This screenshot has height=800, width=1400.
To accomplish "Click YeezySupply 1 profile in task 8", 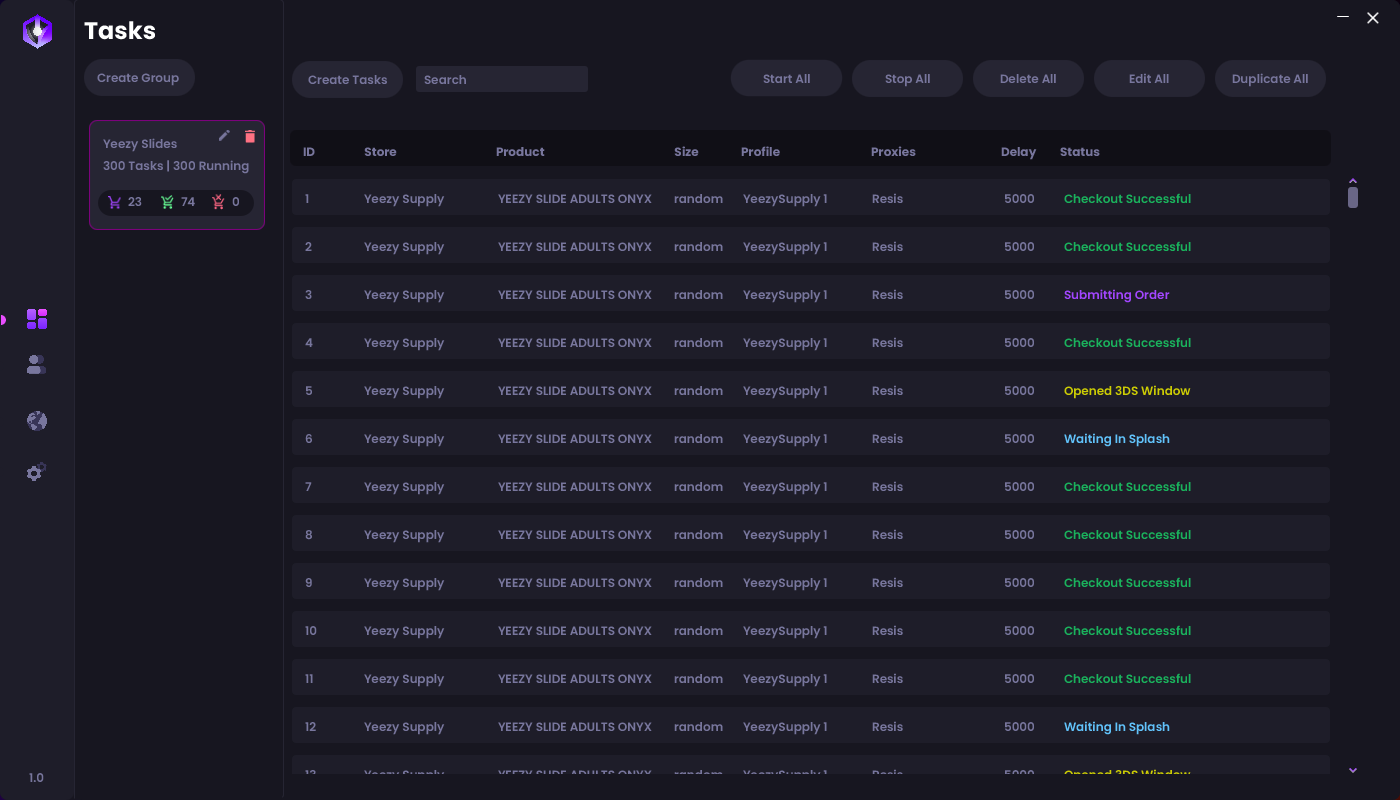I will point(785,535).
